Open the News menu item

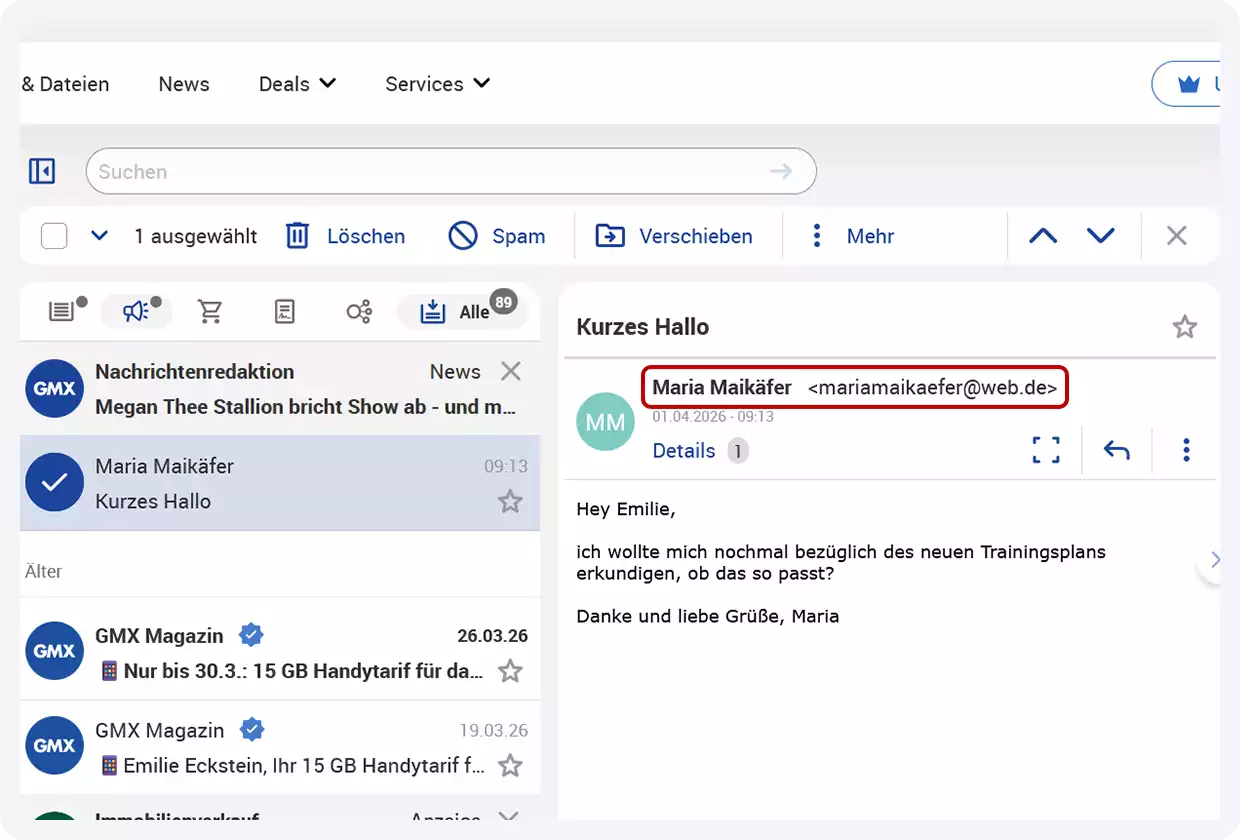point(183,84)
